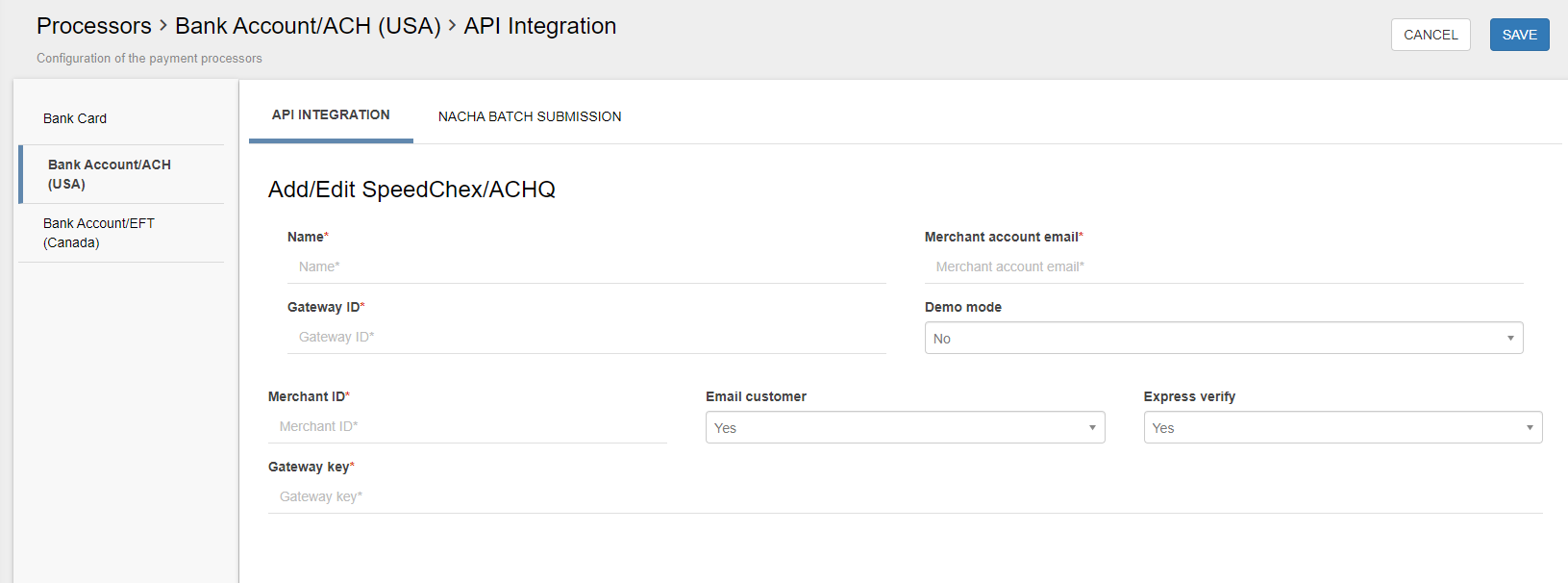Open the Processors breadcrumb link
Screen dimensions: 1568x583
94,26
